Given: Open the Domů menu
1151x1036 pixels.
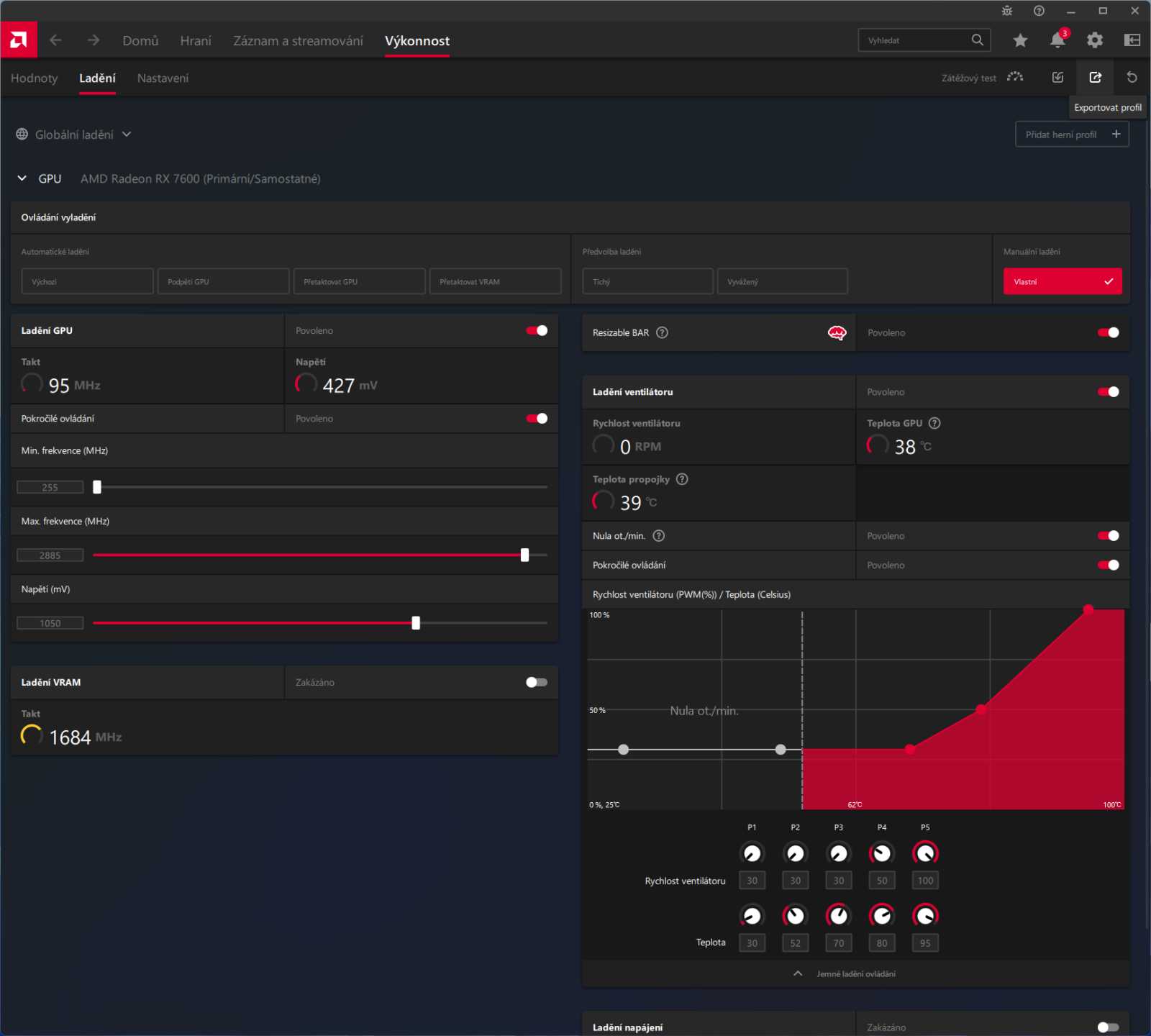Looking at the screenshot, I should coord(140,41).
